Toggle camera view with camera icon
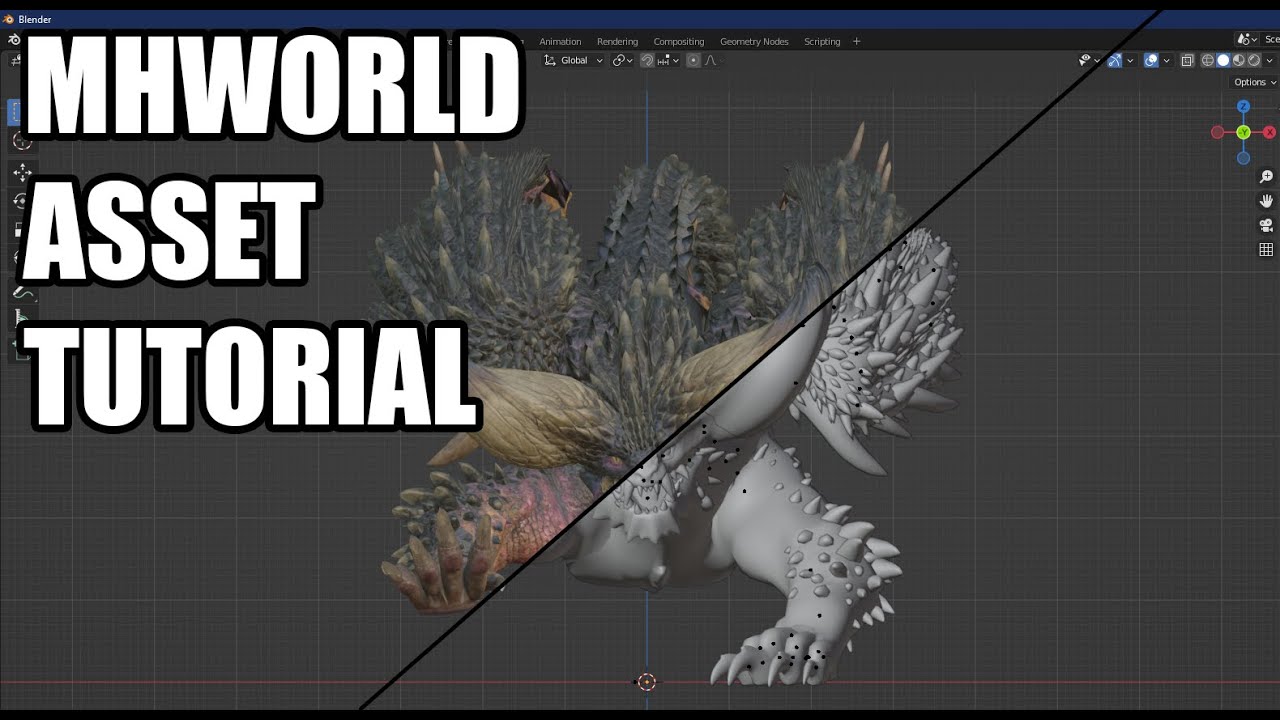This screenshot has width=1280, height=720. [1266, 225]
